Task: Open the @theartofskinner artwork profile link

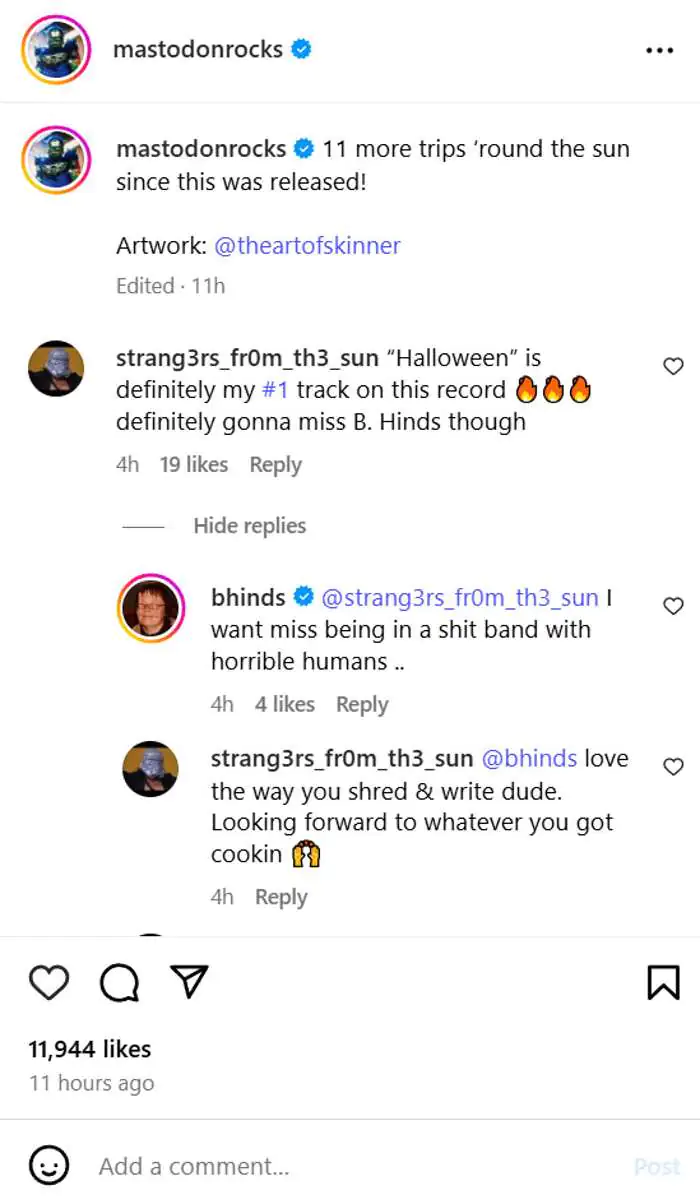Action: [x=307, y=246]
